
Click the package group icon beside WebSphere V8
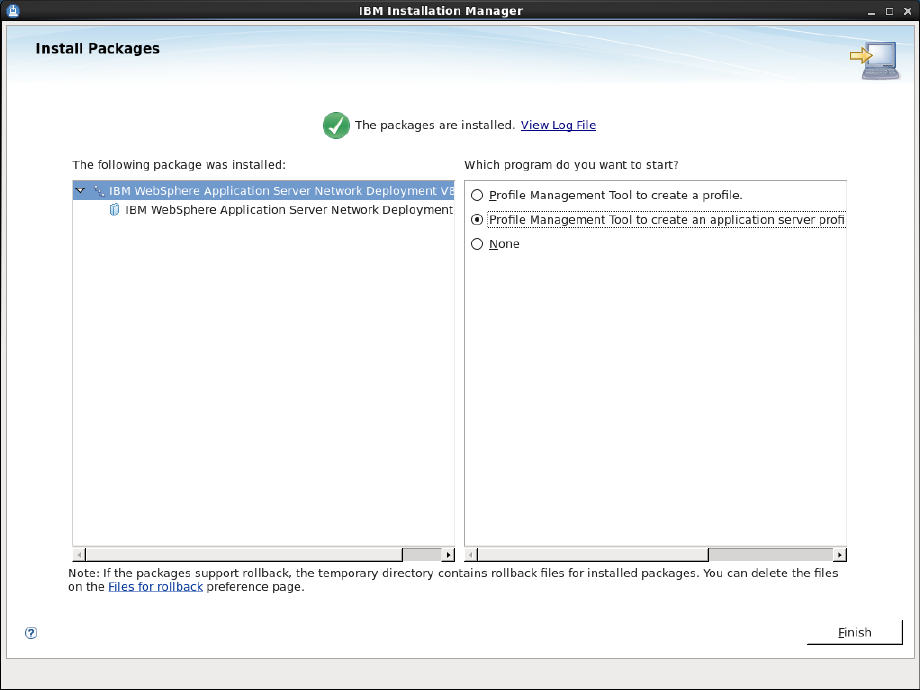click(99, 191)
